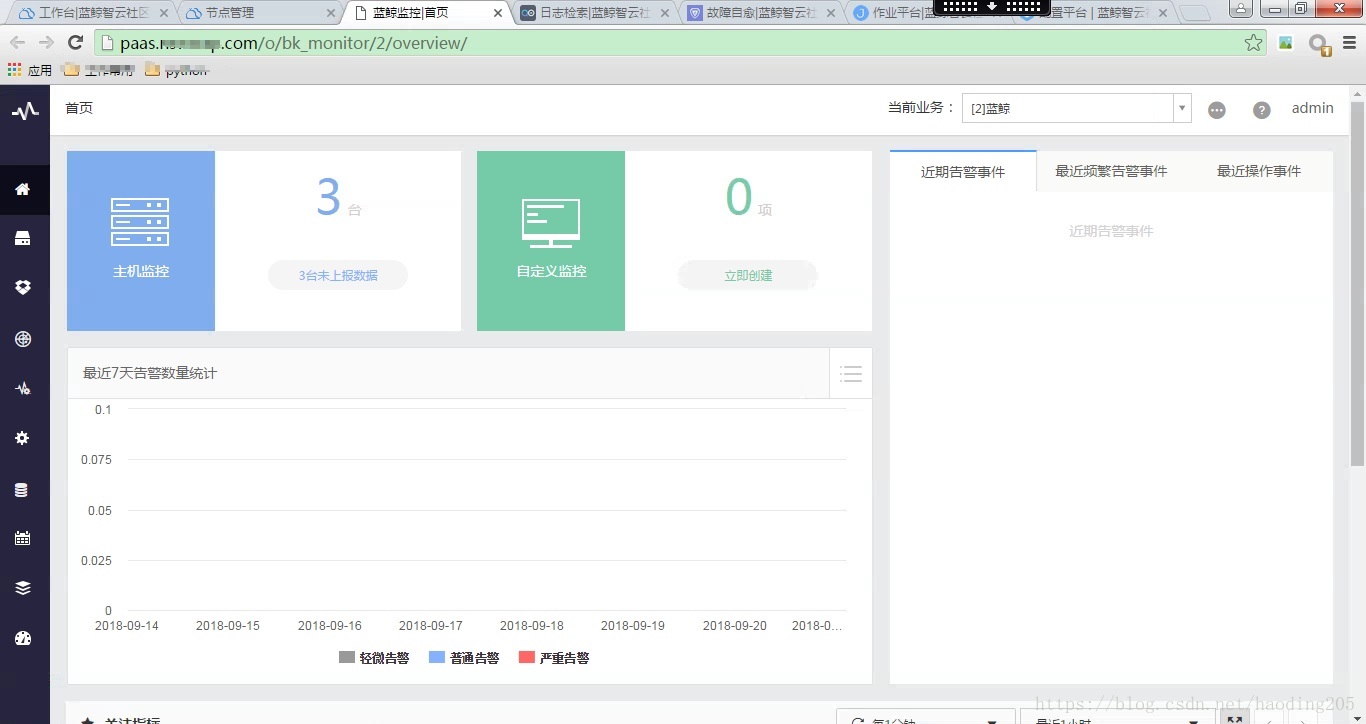Switch to the 故障自愈 browser tab
Screen dimensions: 1366x724
pos(761,13)
